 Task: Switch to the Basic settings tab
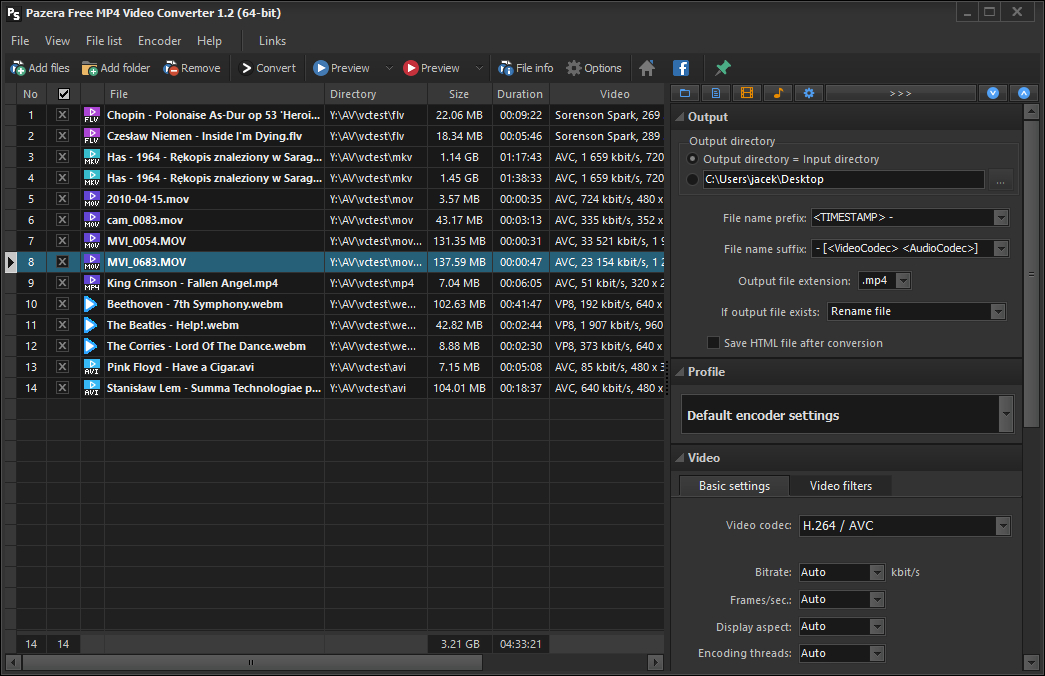734,486
